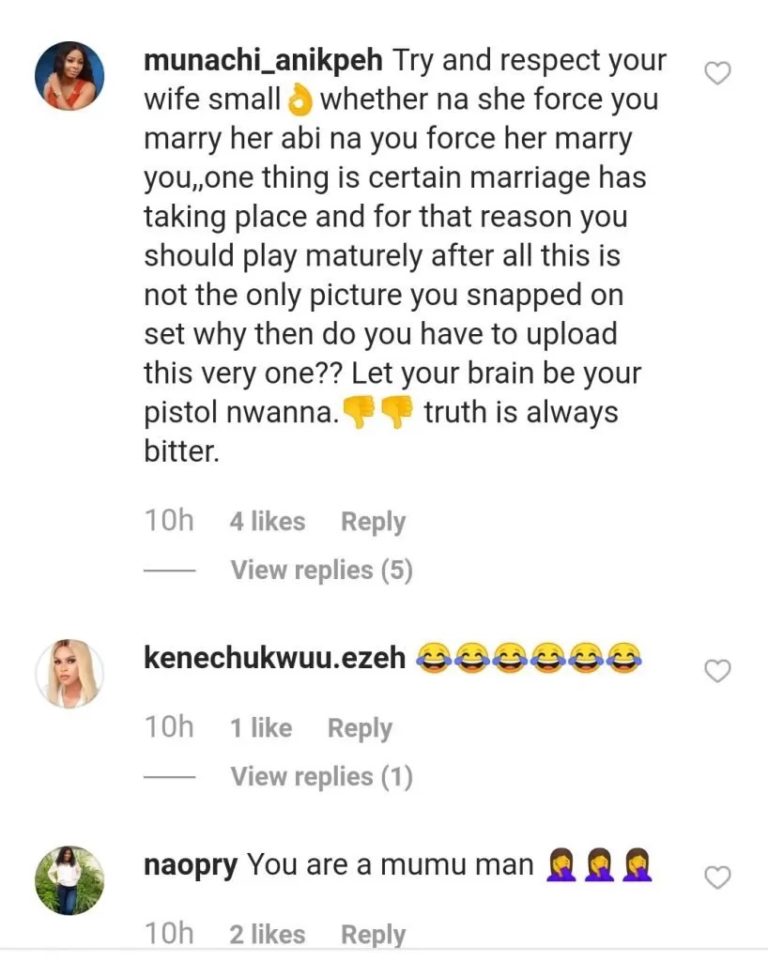Open munachi_anikpeh username link

click(x=263, y=59)
